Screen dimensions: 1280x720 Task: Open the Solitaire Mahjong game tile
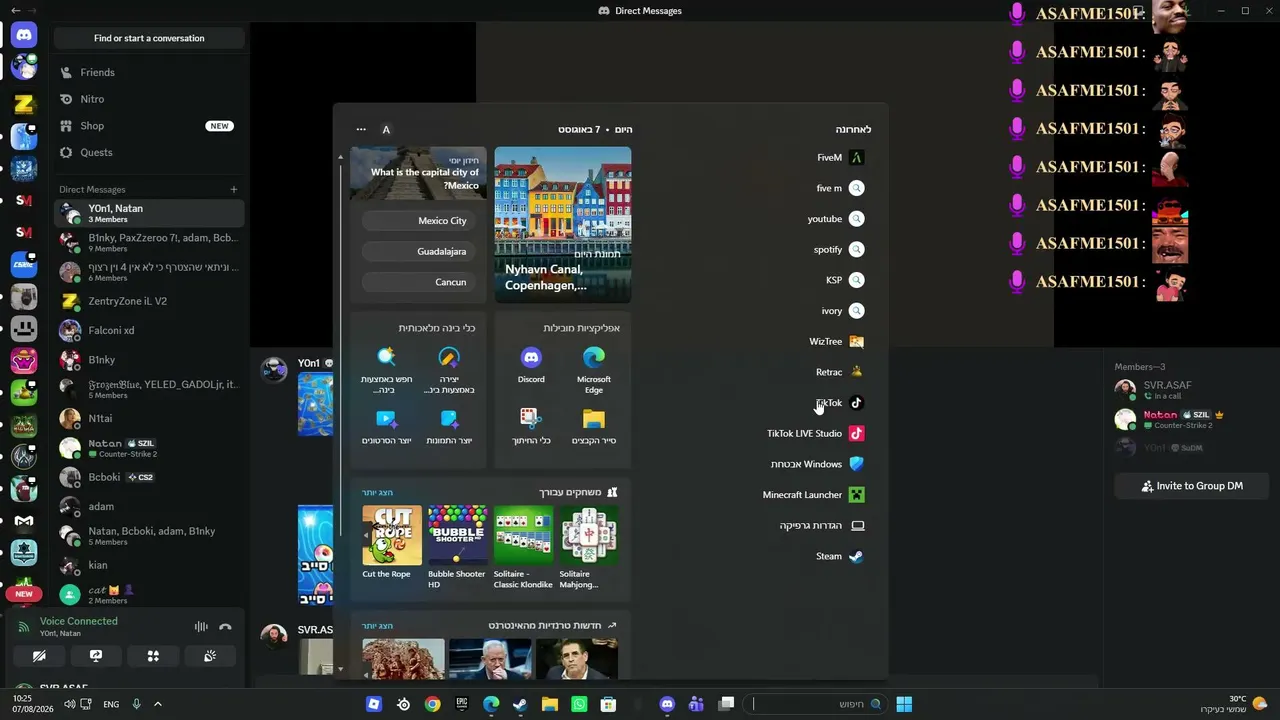(x=589, y=547)
